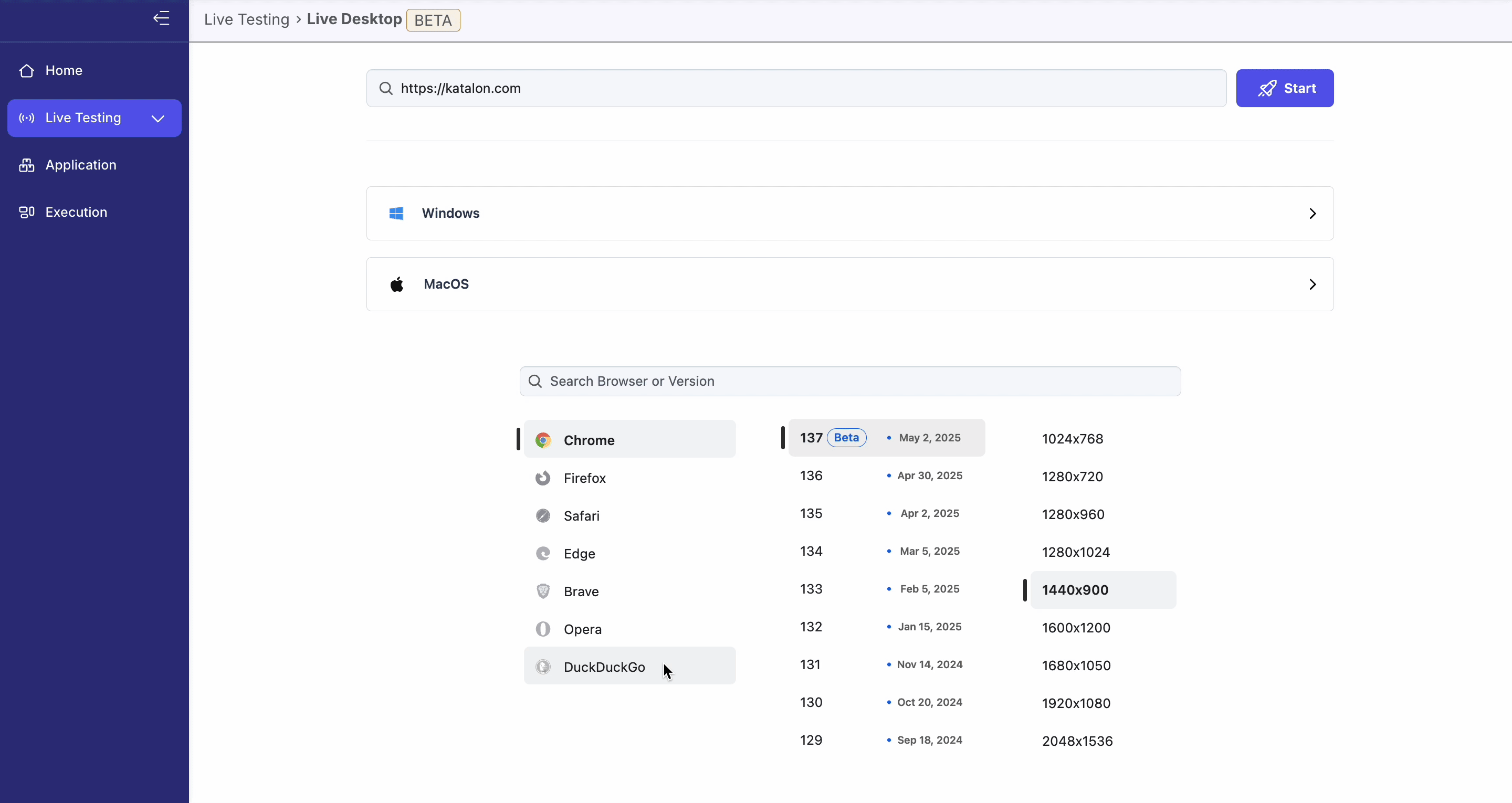Viewport: 1512px width, 803px height.
Task: Click the Windows logo icon
Action: (396, 213)
